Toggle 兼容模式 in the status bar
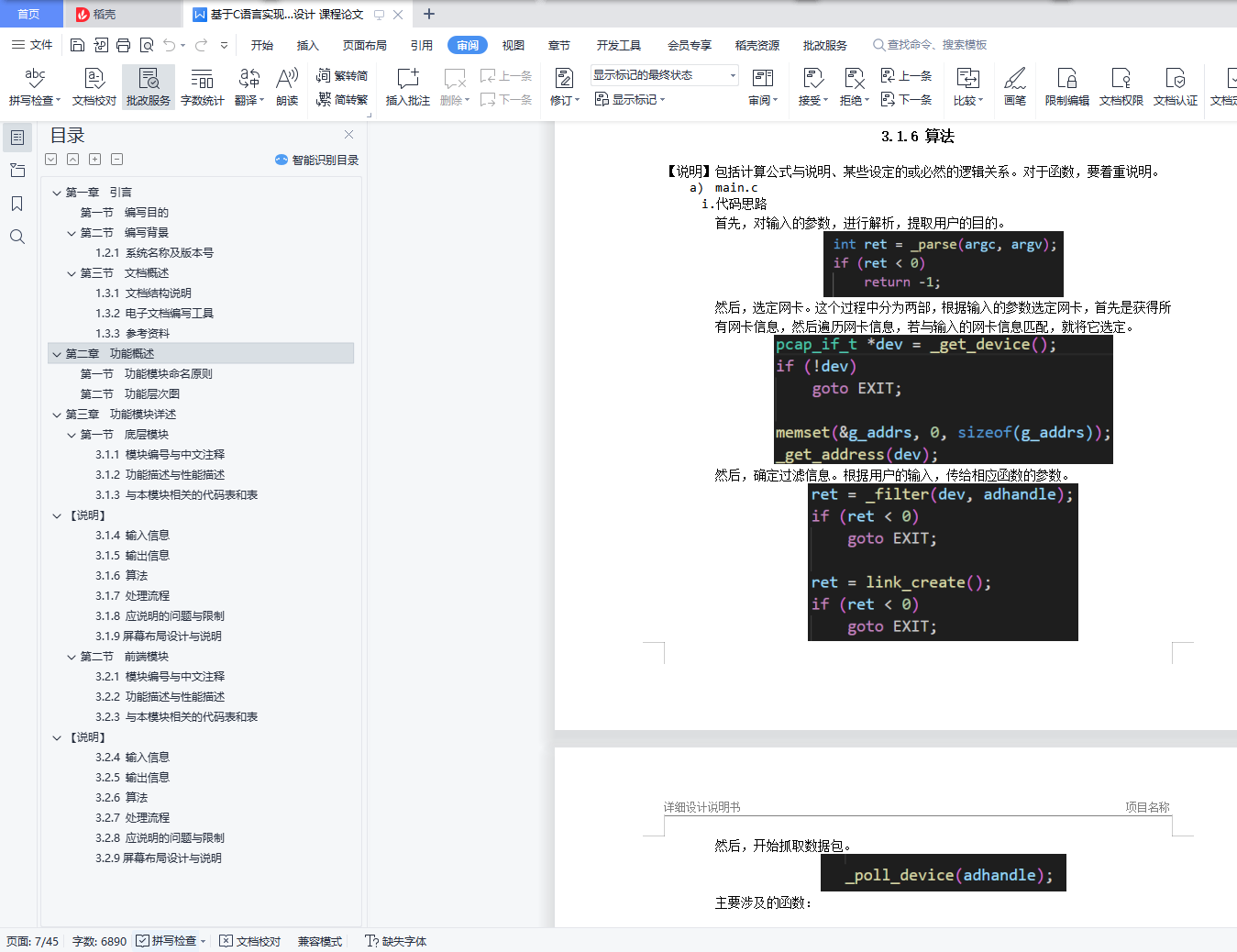Image resolution: width=1237 pixels, height=952 pixels. 320,941
